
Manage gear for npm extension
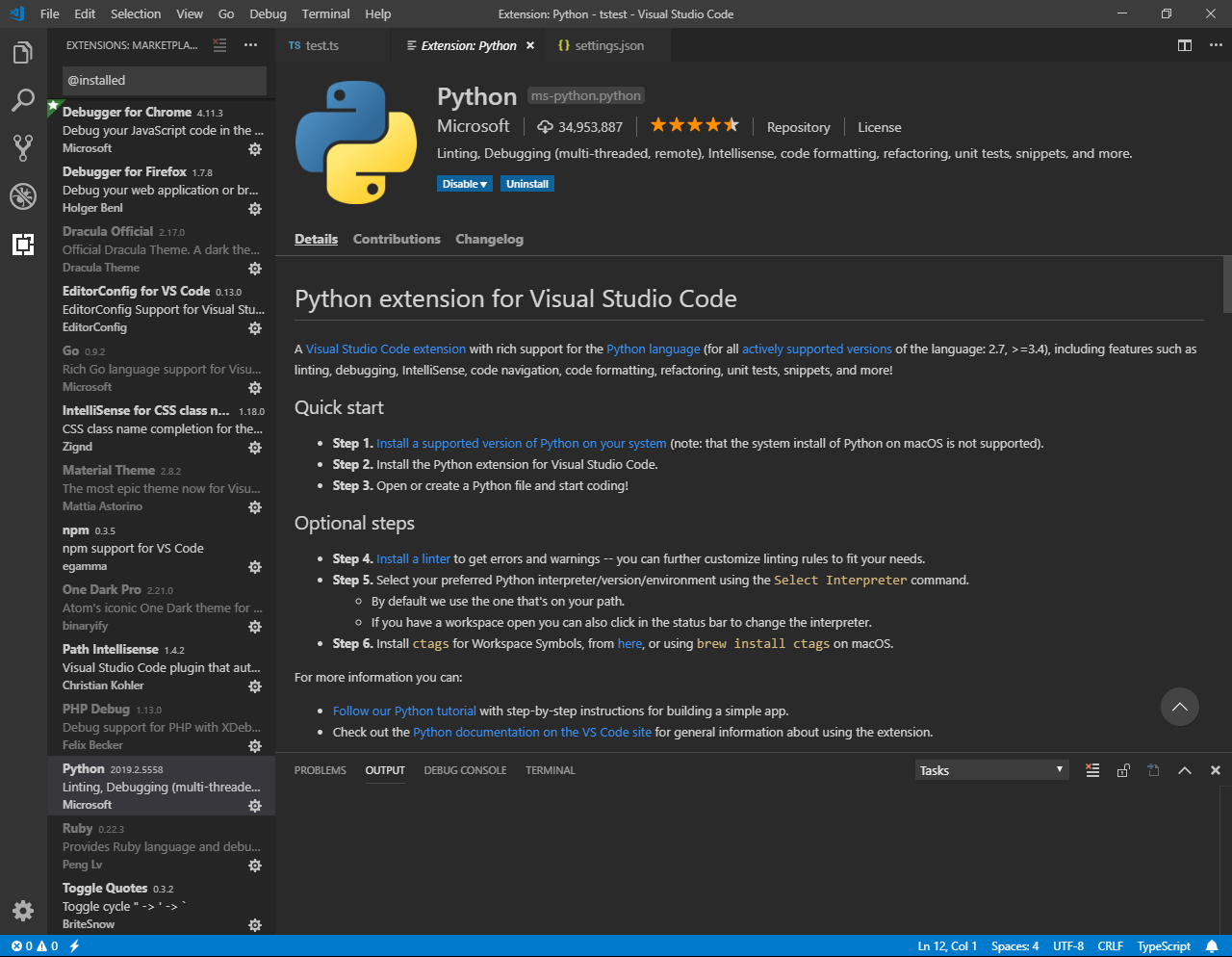click(255, 567)
